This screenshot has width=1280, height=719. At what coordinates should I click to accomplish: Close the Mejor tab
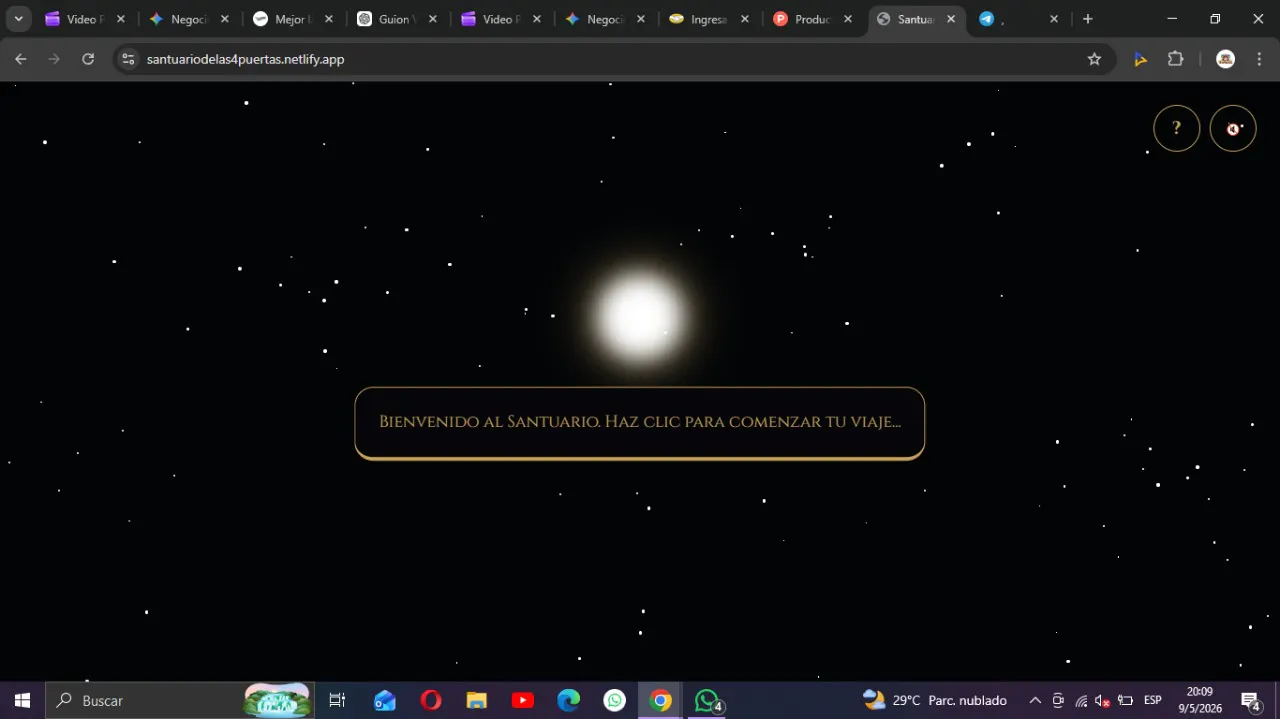point(328,19)
